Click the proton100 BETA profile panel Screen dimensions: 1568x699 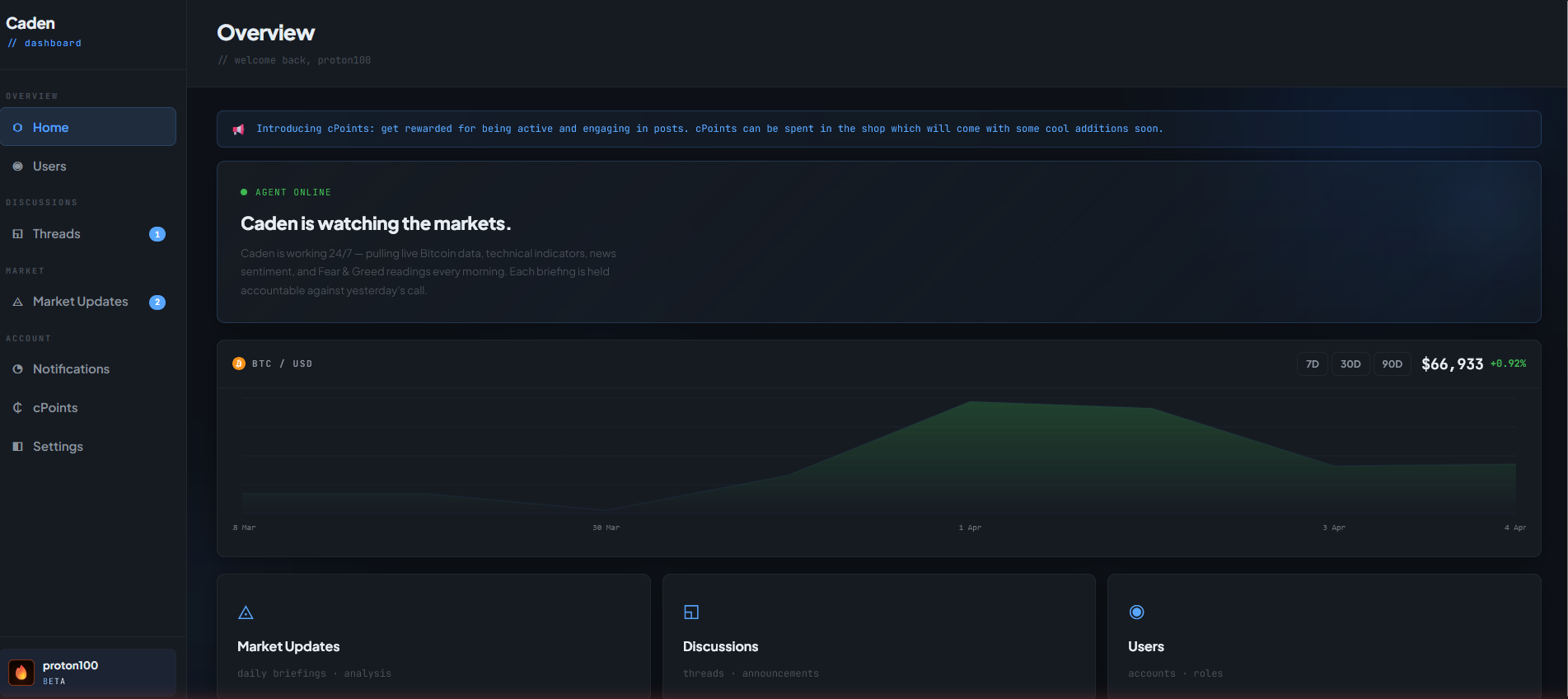(88, 673)
